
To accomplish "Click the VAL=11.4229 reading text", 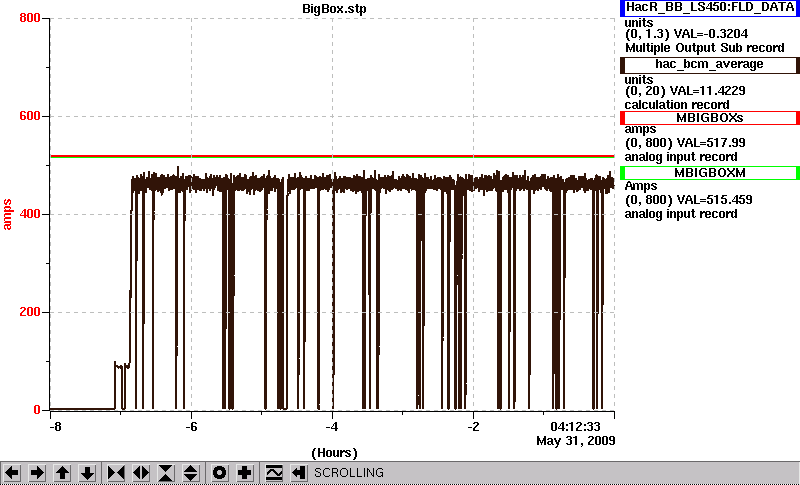I will pos(708,91).
